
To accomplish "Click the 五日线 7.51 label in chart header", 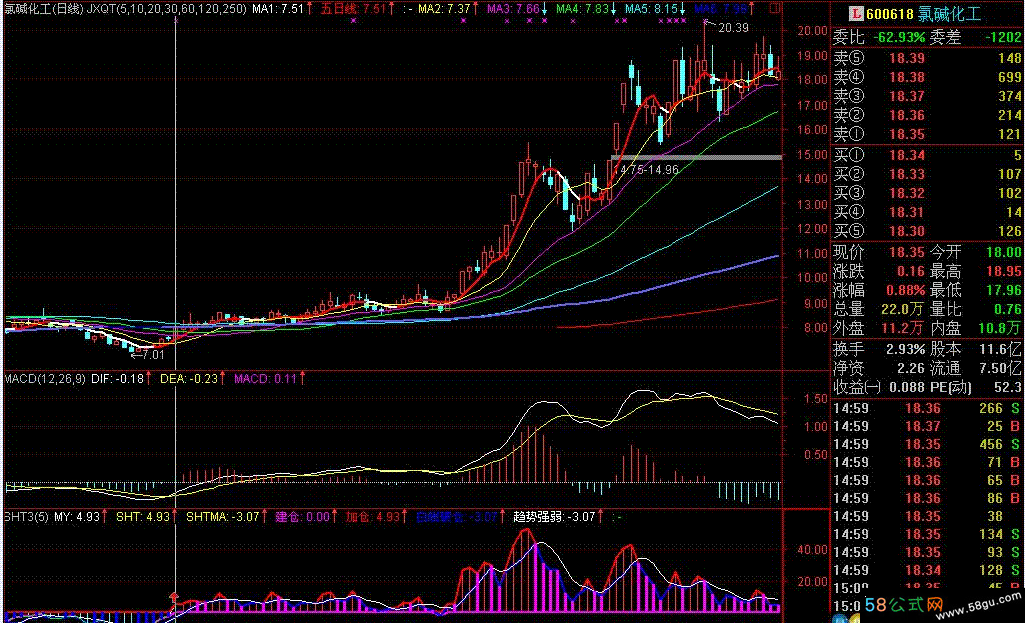I will pyautogui.click(x=358, y=9).
